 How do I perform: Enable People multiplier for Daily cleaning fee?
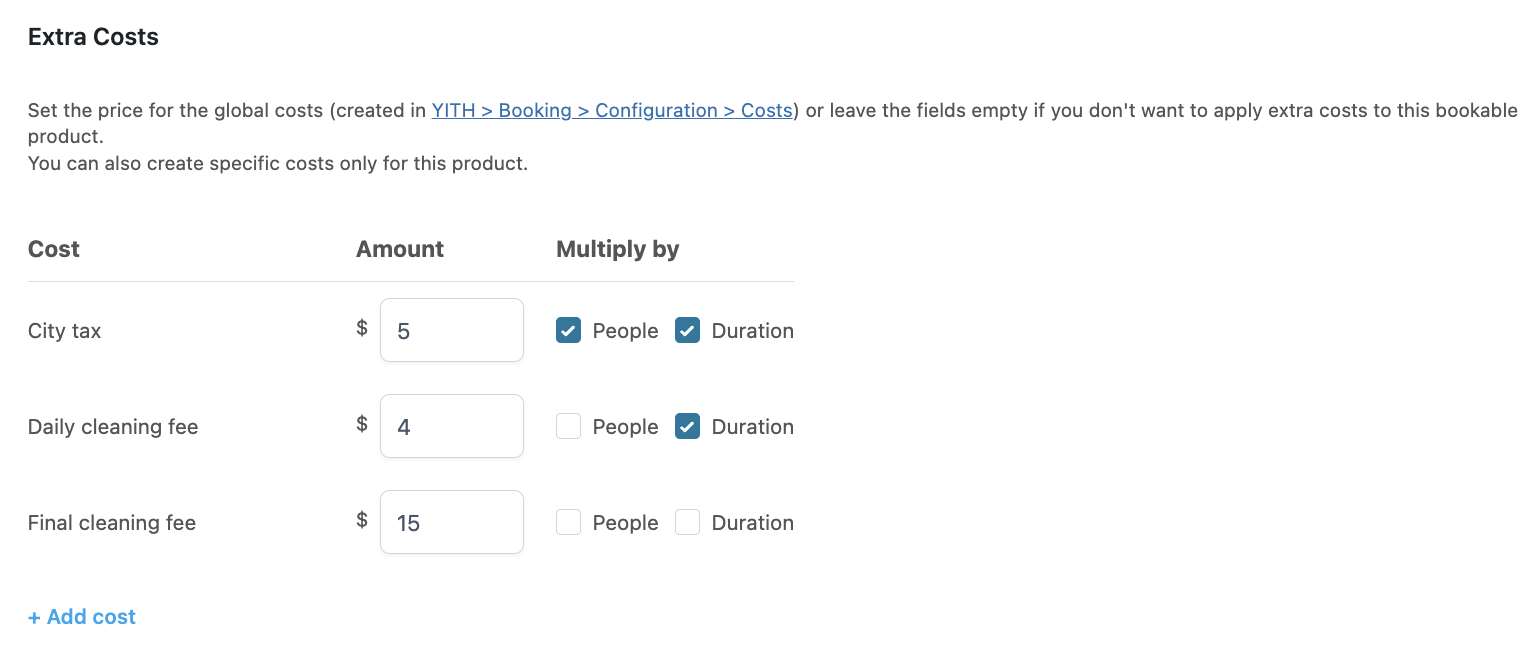pos(568,427)
